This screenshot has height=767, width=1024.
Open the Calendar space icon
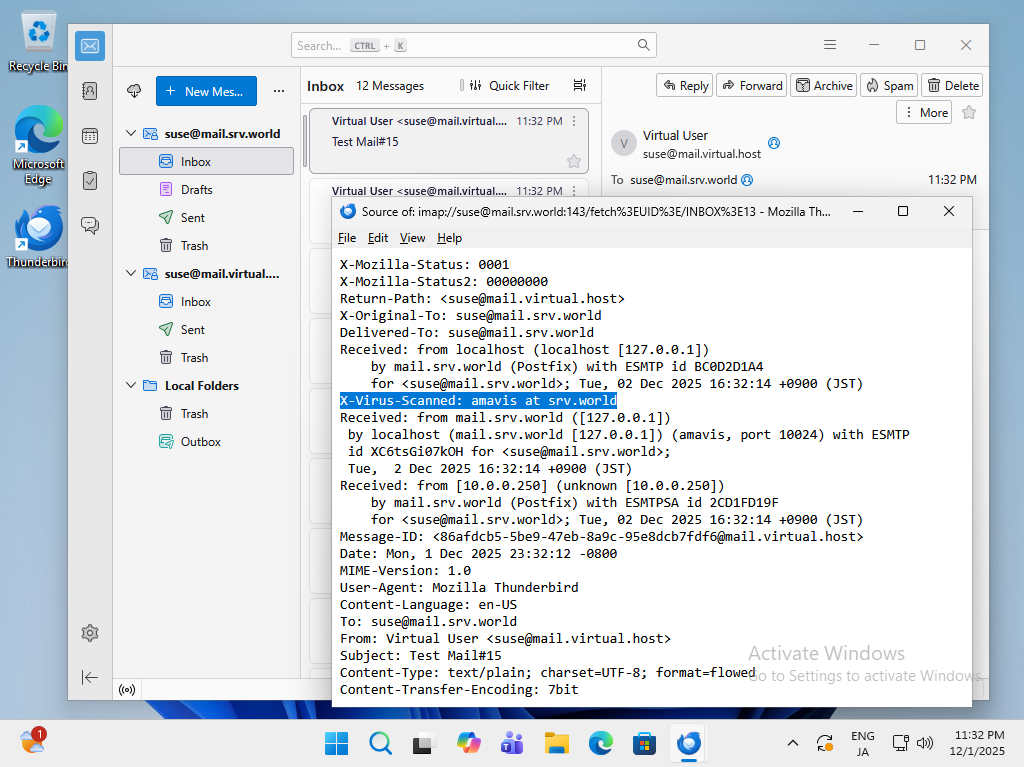(x=90, y=136)
